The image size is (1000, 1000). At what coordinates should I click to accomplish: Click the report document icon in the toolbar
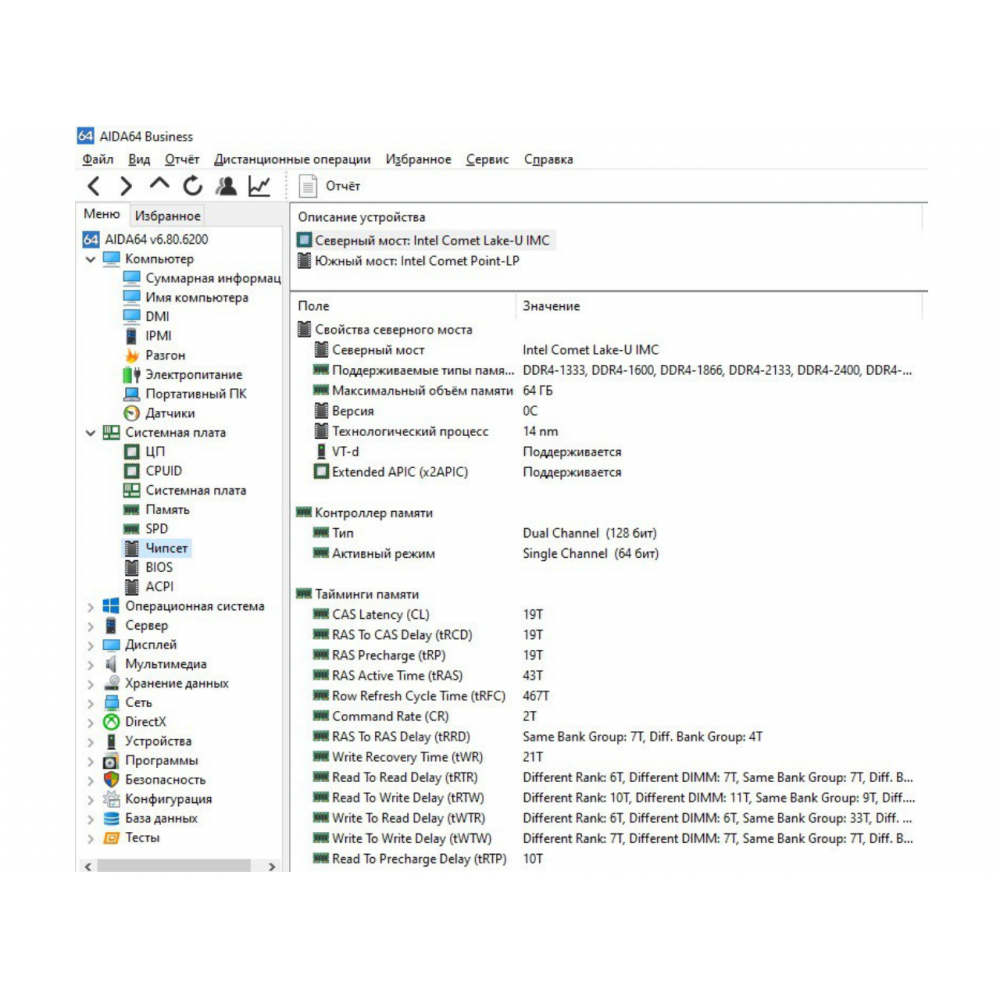(x=308, y=186)
